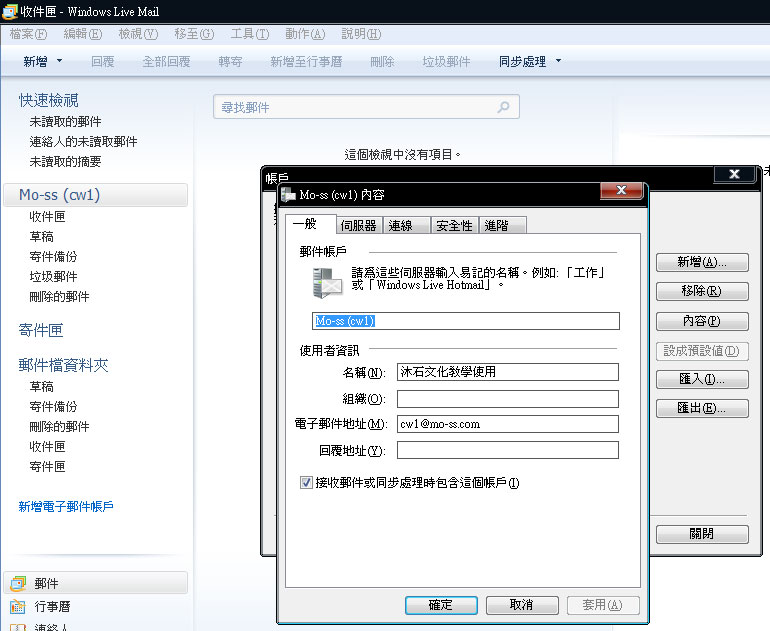Image resolution: width=770 pixels, height=631 pixels.
Task: Open the 動作 menu
Action: (305, 34)
